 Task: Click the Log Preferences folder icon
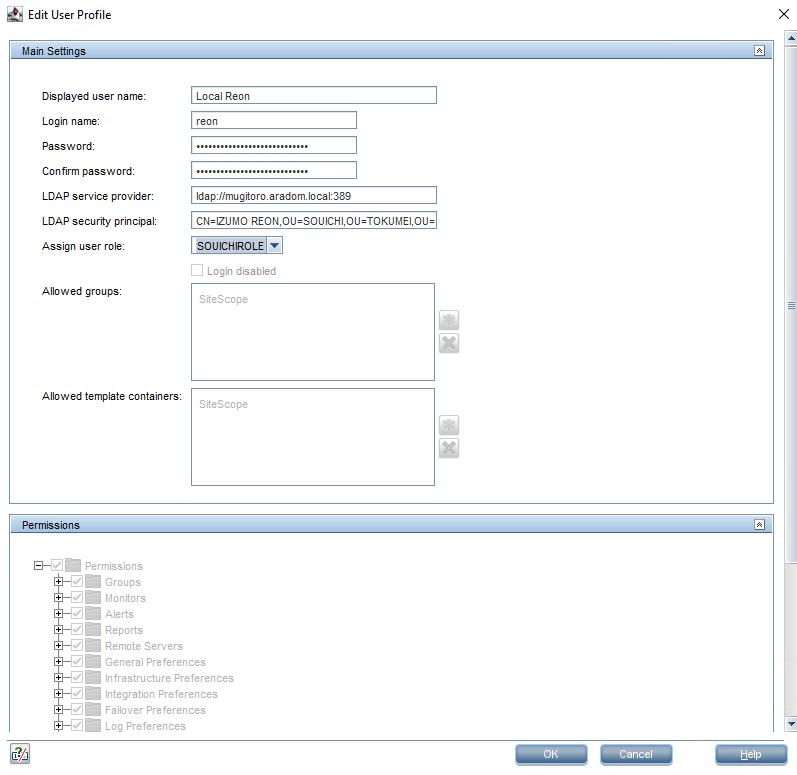[x=93, y=725]
